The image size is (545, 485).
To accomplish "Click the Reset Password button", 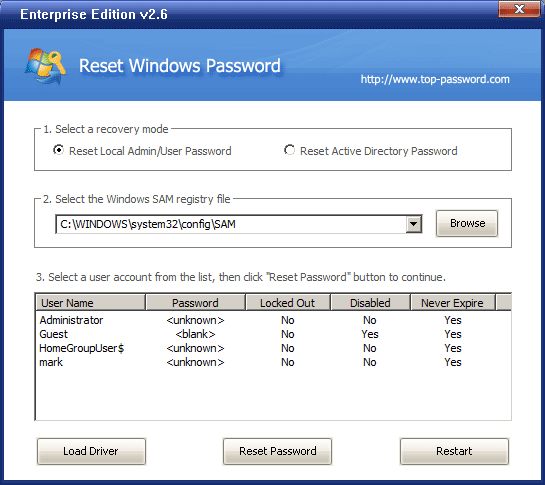I will [x=277, y=451].
